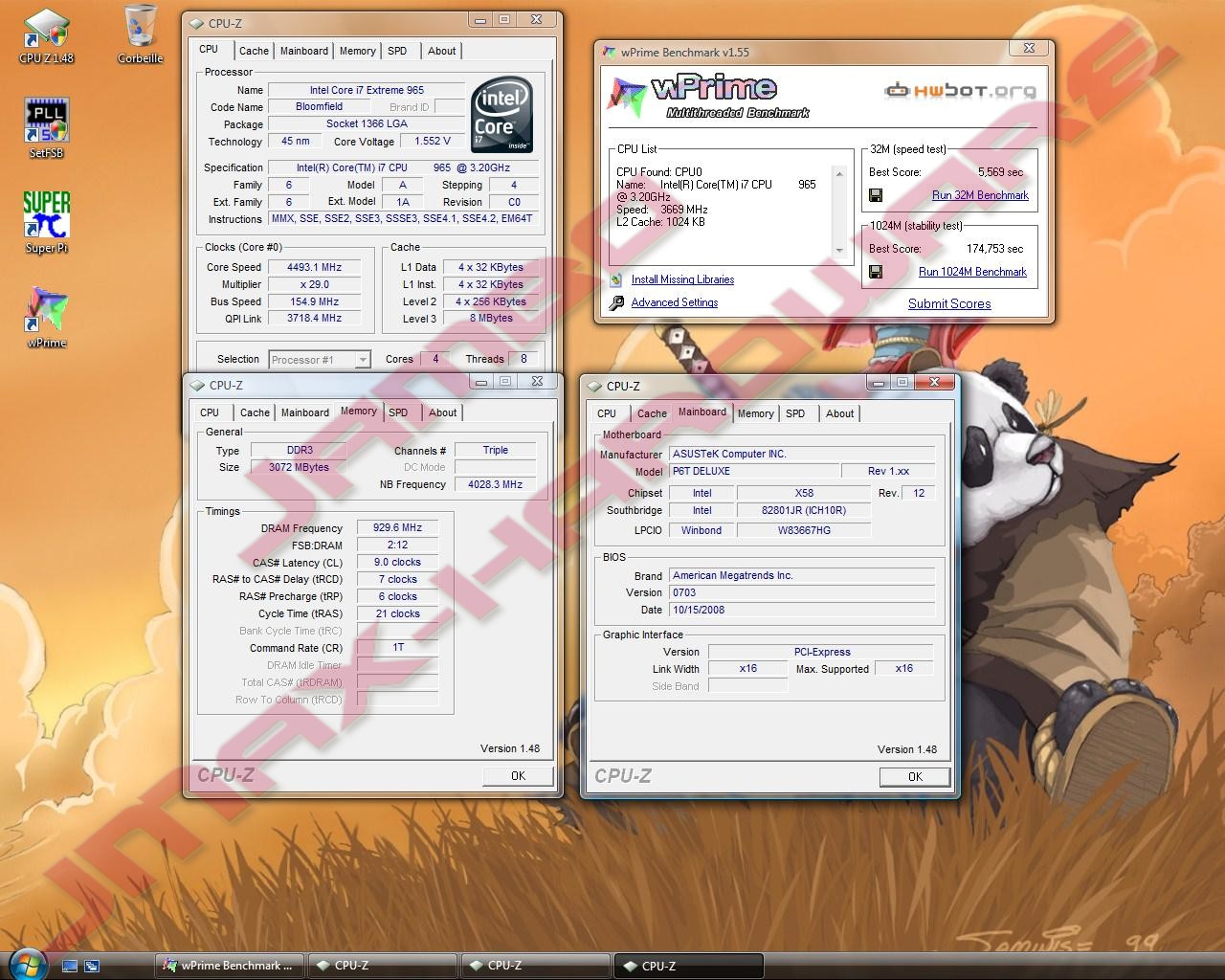Click the Intel Core i7 logo in CPU-Z
The image size is (1225, 980).
click(502, 114)
